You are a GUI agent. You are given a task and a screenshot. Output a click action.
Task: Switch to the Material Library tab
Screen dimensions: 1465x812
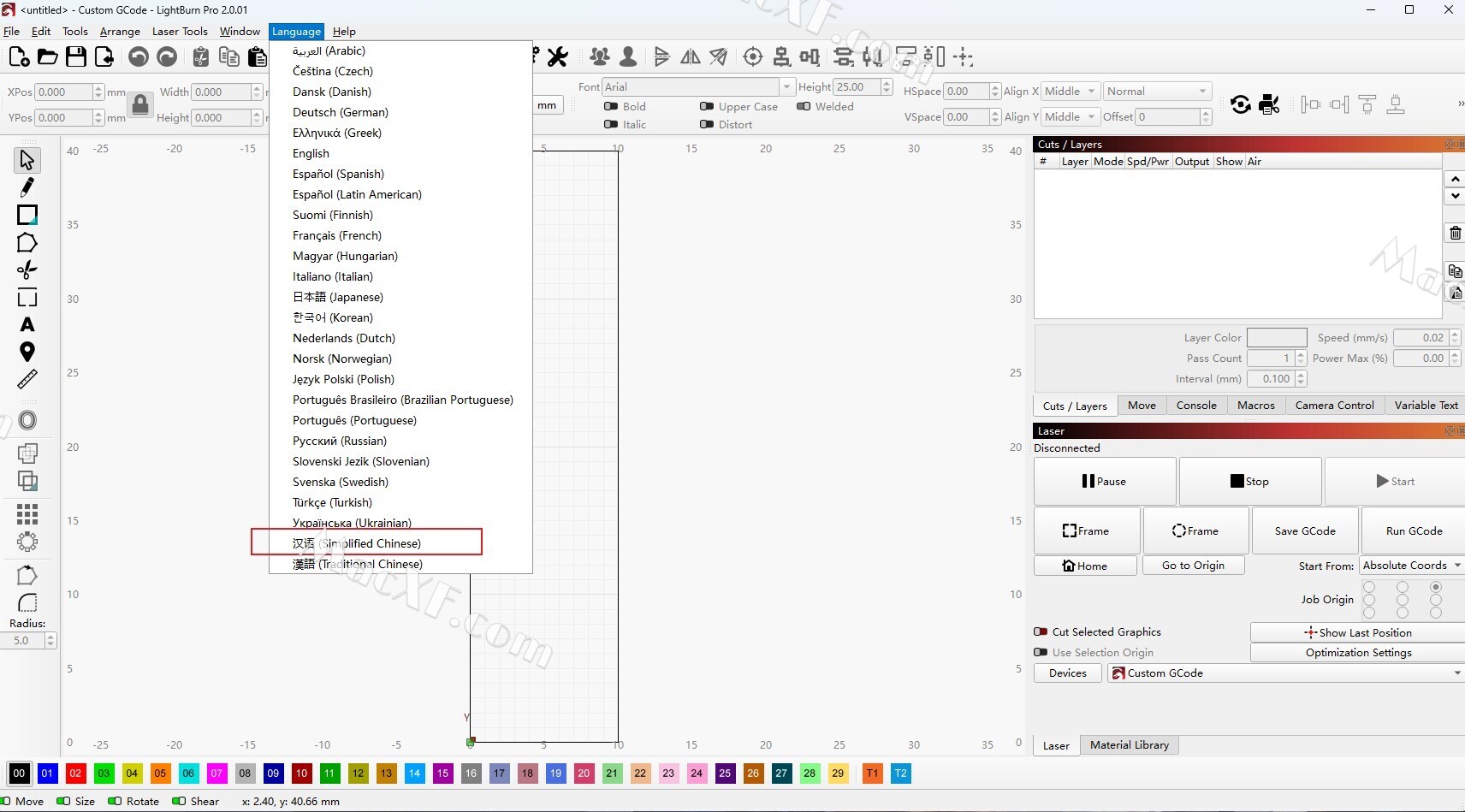coord(1129,745)
